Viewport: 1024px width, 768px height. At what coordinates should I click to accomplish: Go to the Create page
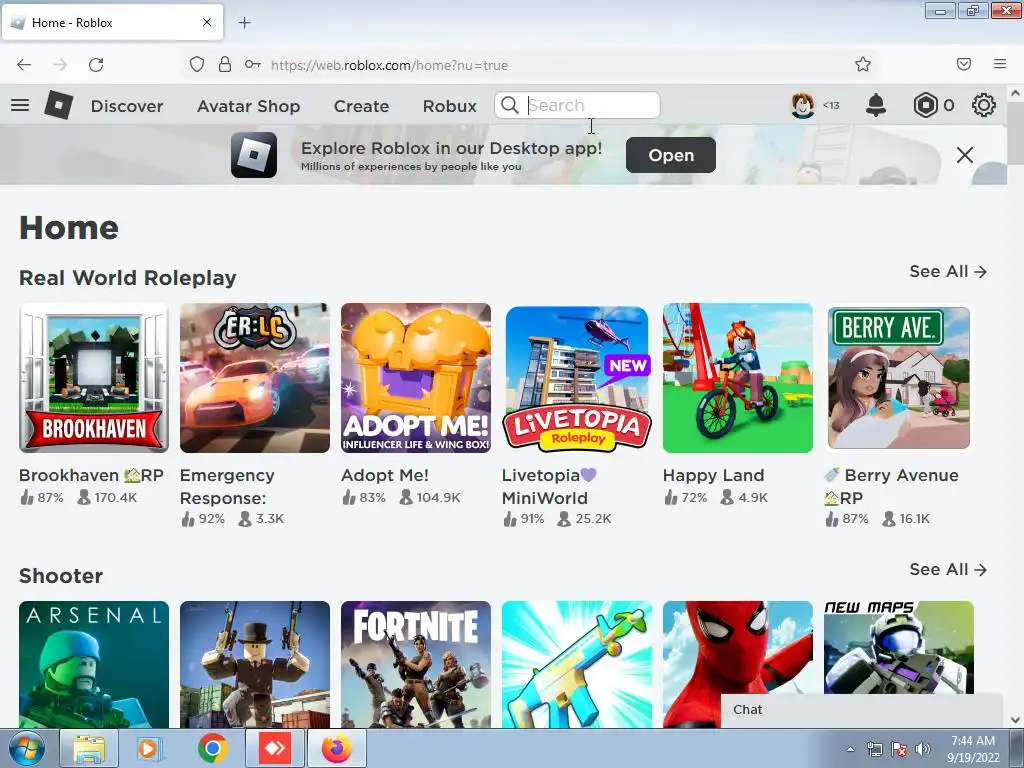pos(361,106)
